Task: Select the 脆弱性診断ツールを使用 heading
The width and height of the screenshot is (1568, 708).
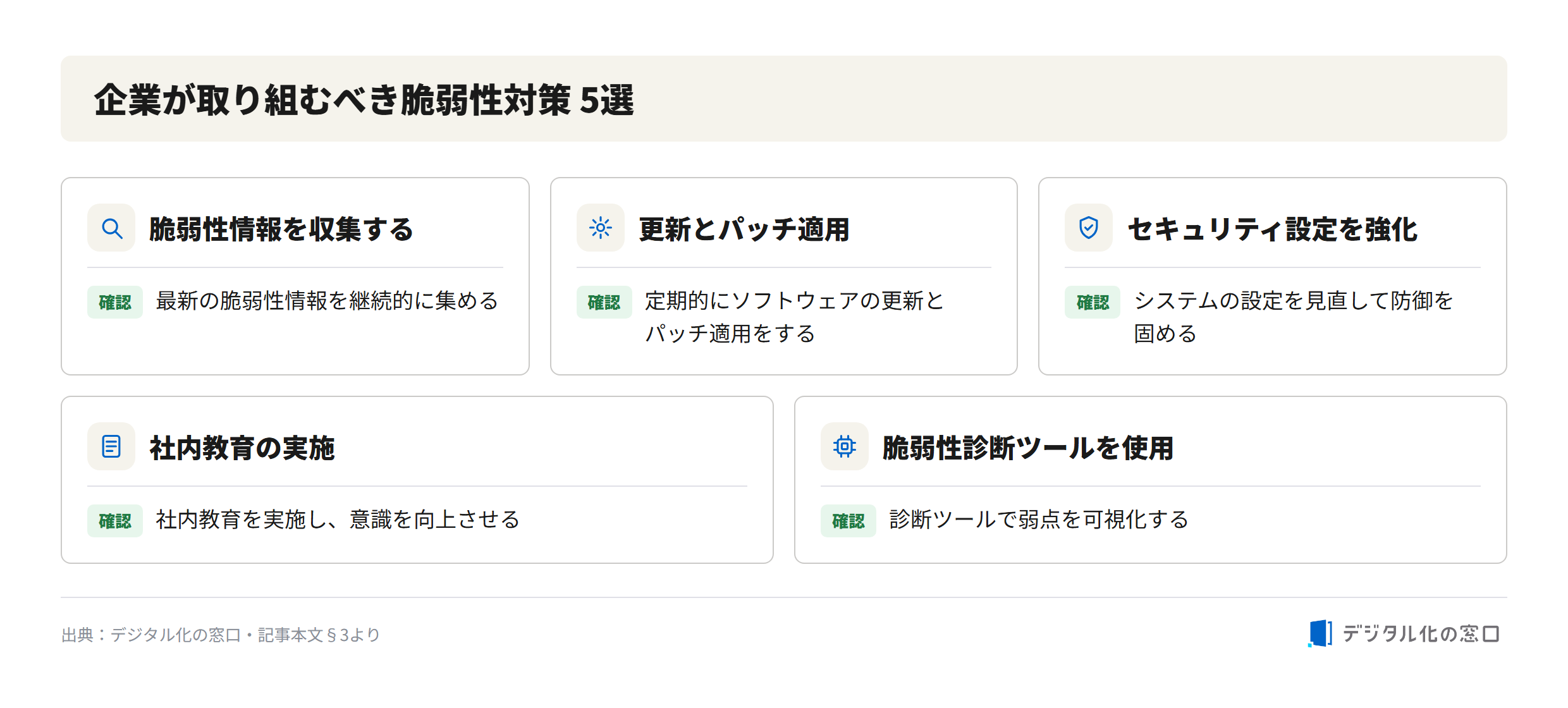Action: pyautogui.click(x=1028, y=448)
